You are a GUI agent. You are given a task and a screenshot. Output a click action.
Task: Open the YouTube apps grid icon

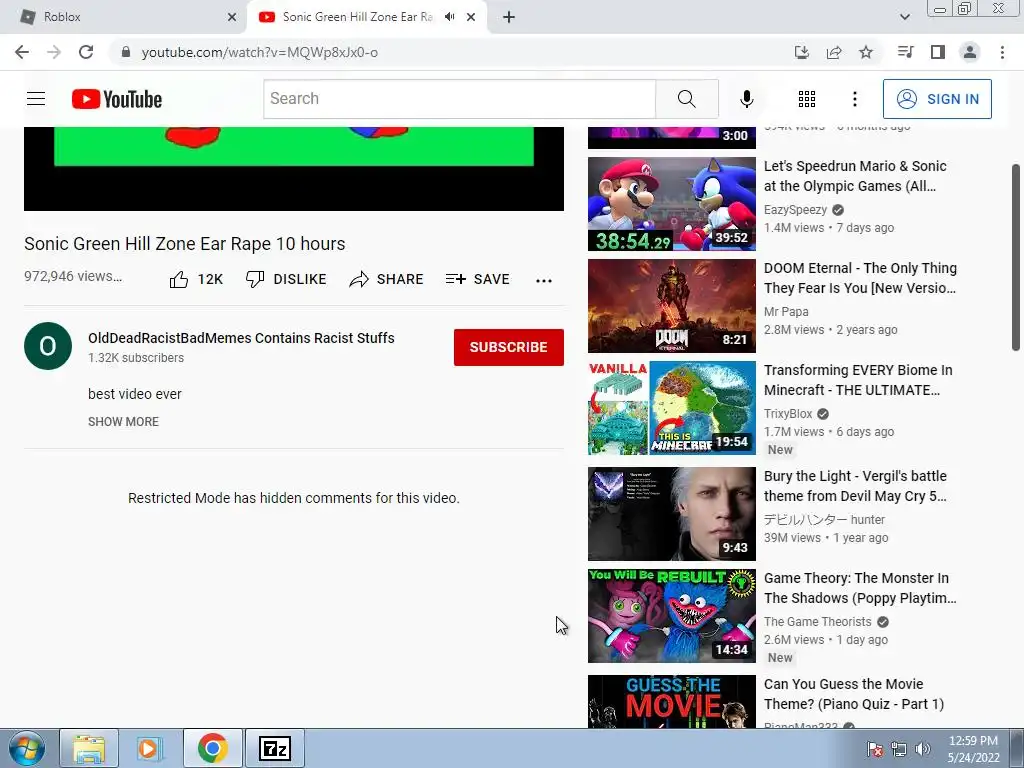tap(807, 99)
